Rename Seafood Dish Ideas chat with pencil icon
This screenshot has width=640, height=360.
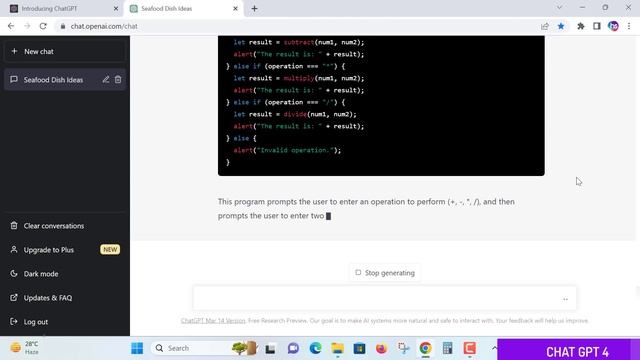point(106,80)
